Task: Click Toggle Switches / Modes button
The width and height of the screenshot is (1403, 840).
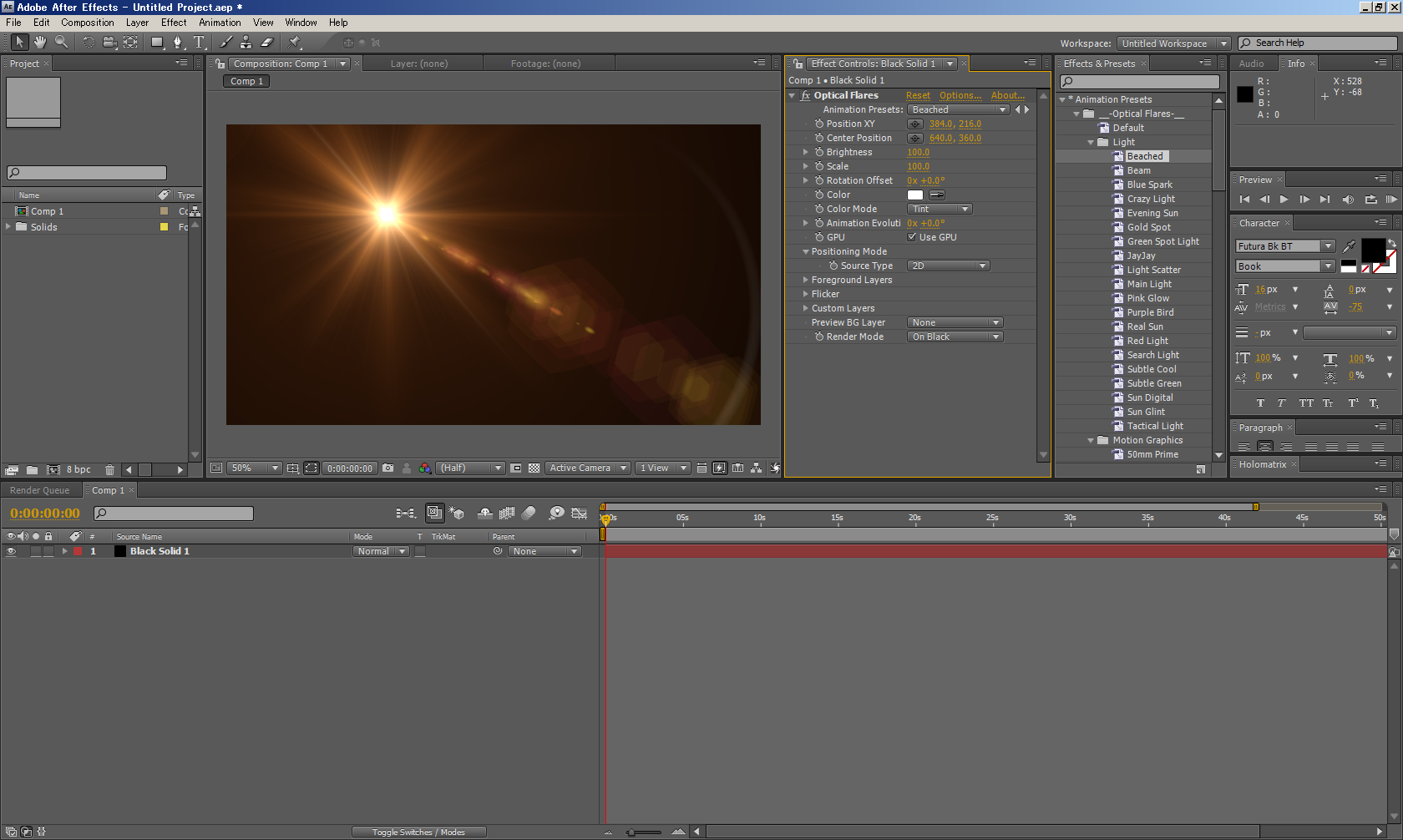Action: pyautogui.click(x=418, y=832)
